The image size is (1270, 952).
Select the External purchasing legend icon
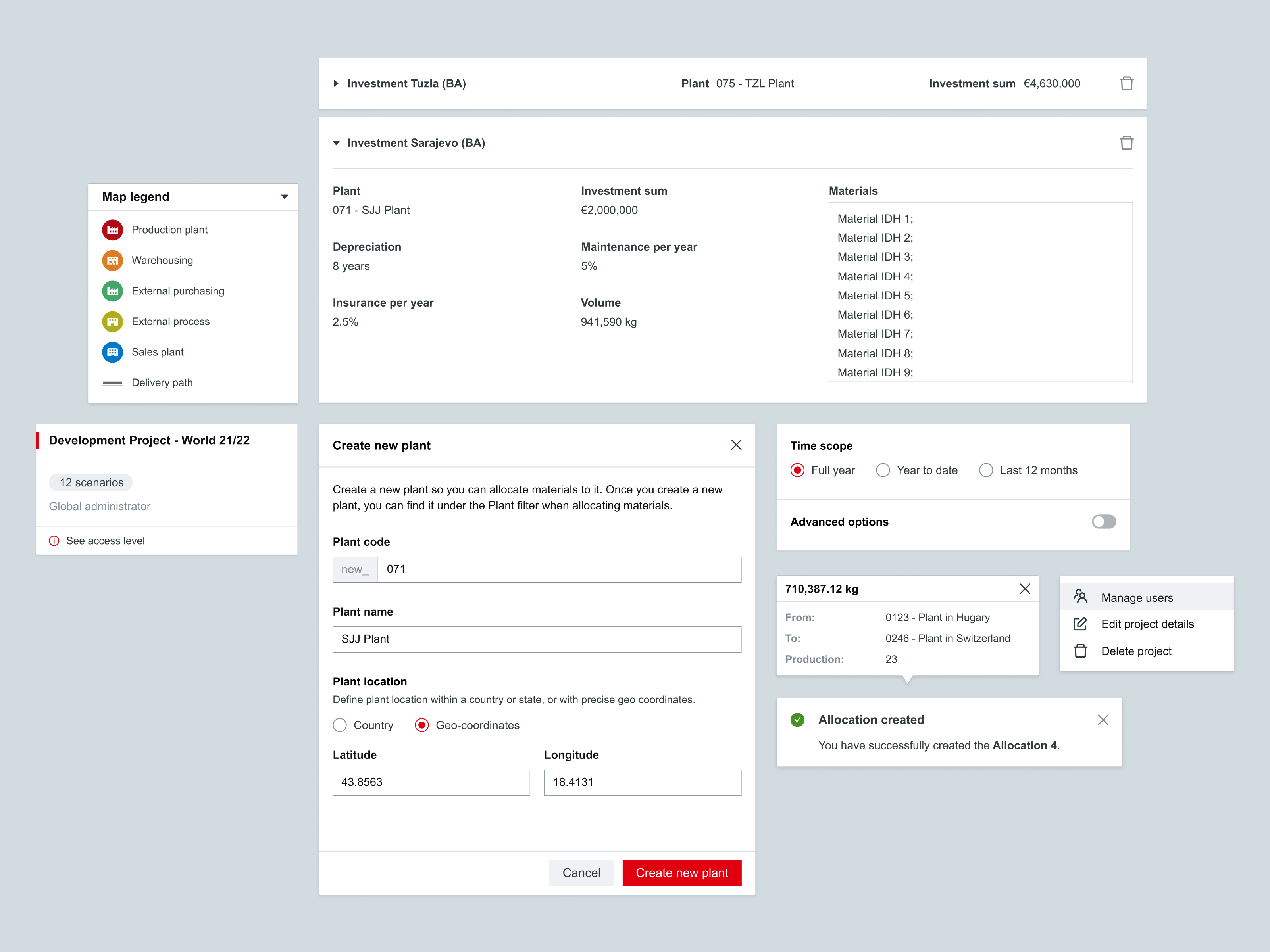(113, 291)
